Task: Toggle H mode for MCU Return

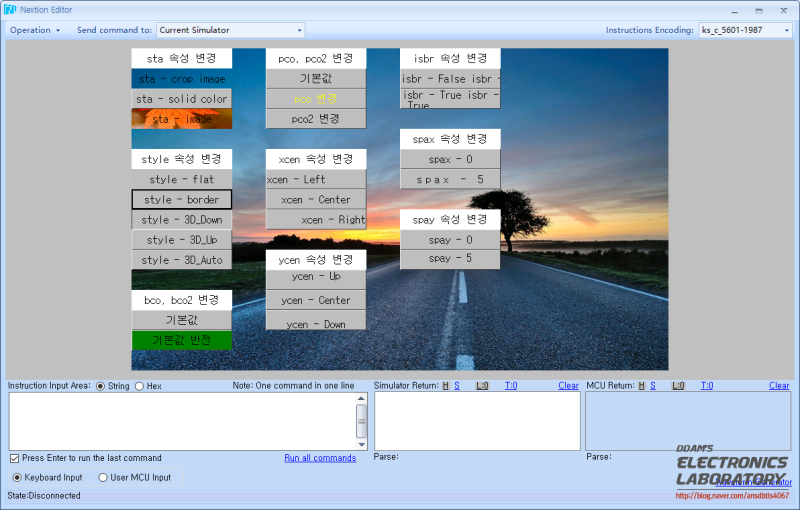Action: pyautogui.click(x=641, y=386)
